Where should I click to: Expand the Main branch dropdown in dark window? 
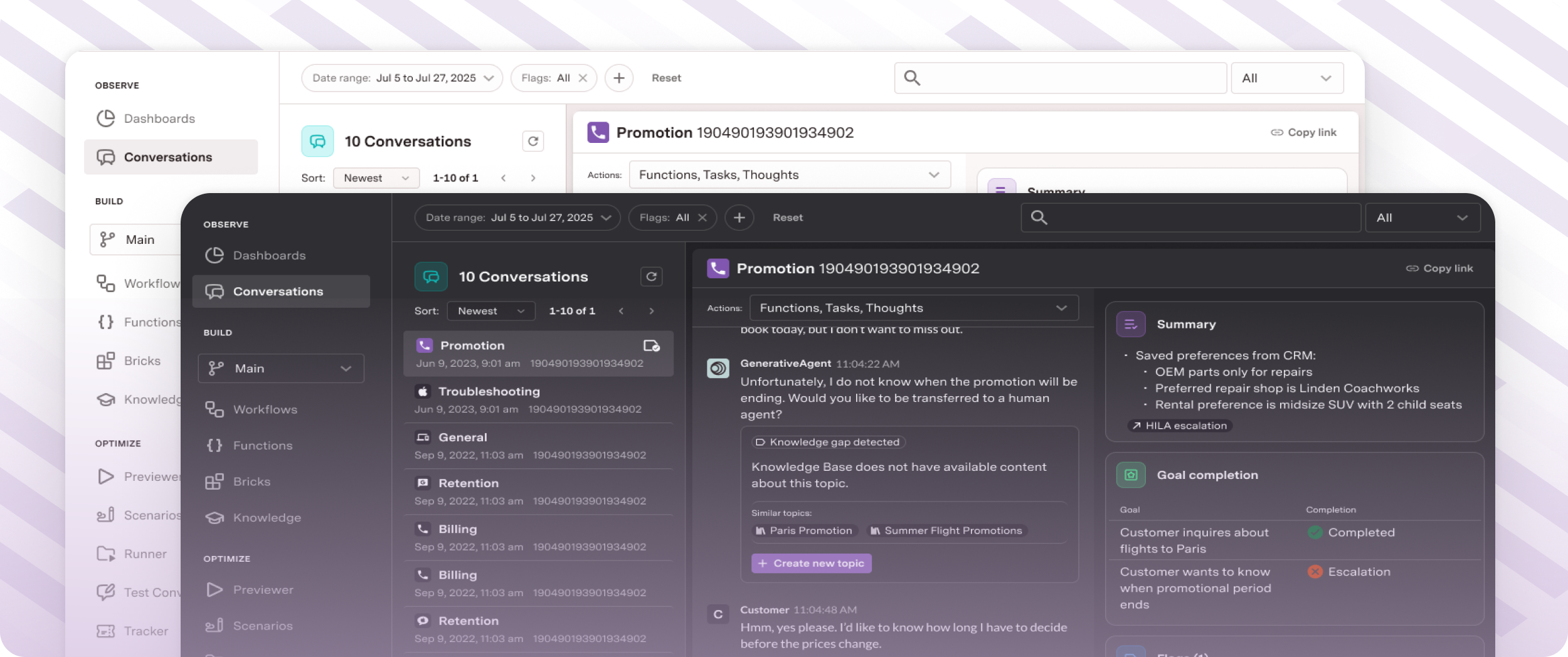coord(281,369)
